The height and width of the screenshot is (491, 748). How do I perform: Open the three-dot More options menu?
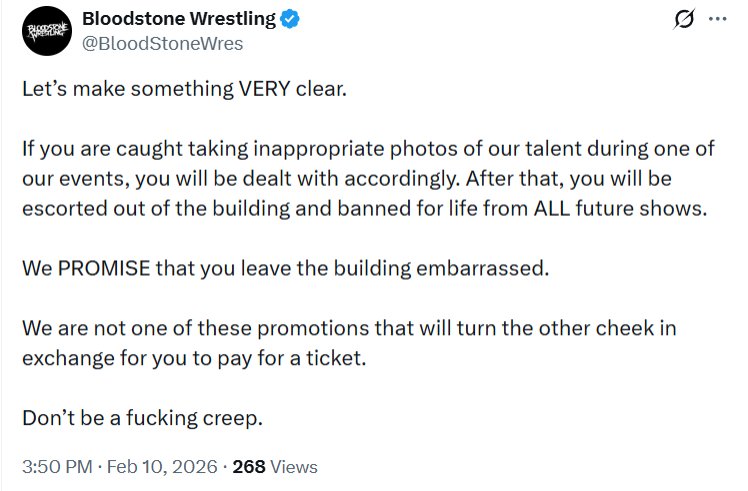coord(718,20)
